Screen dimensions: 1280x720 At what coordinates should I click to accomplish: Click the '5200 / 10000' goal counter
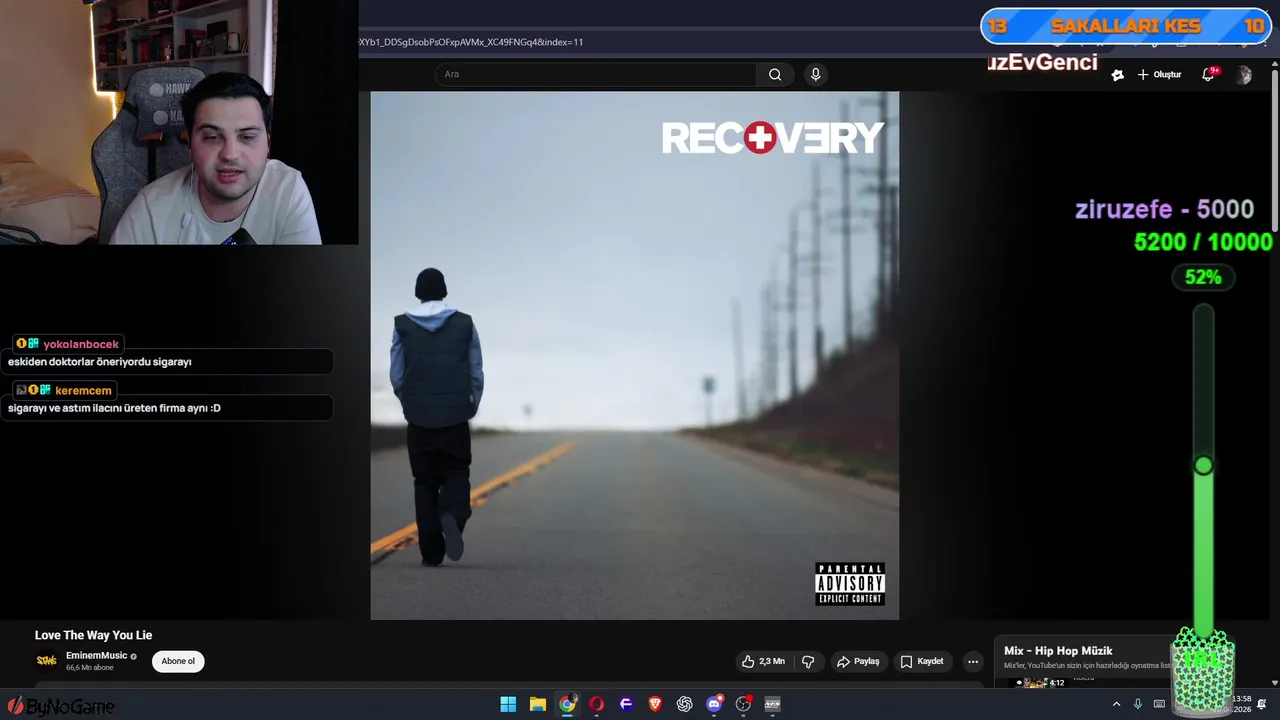point(1203,242)
